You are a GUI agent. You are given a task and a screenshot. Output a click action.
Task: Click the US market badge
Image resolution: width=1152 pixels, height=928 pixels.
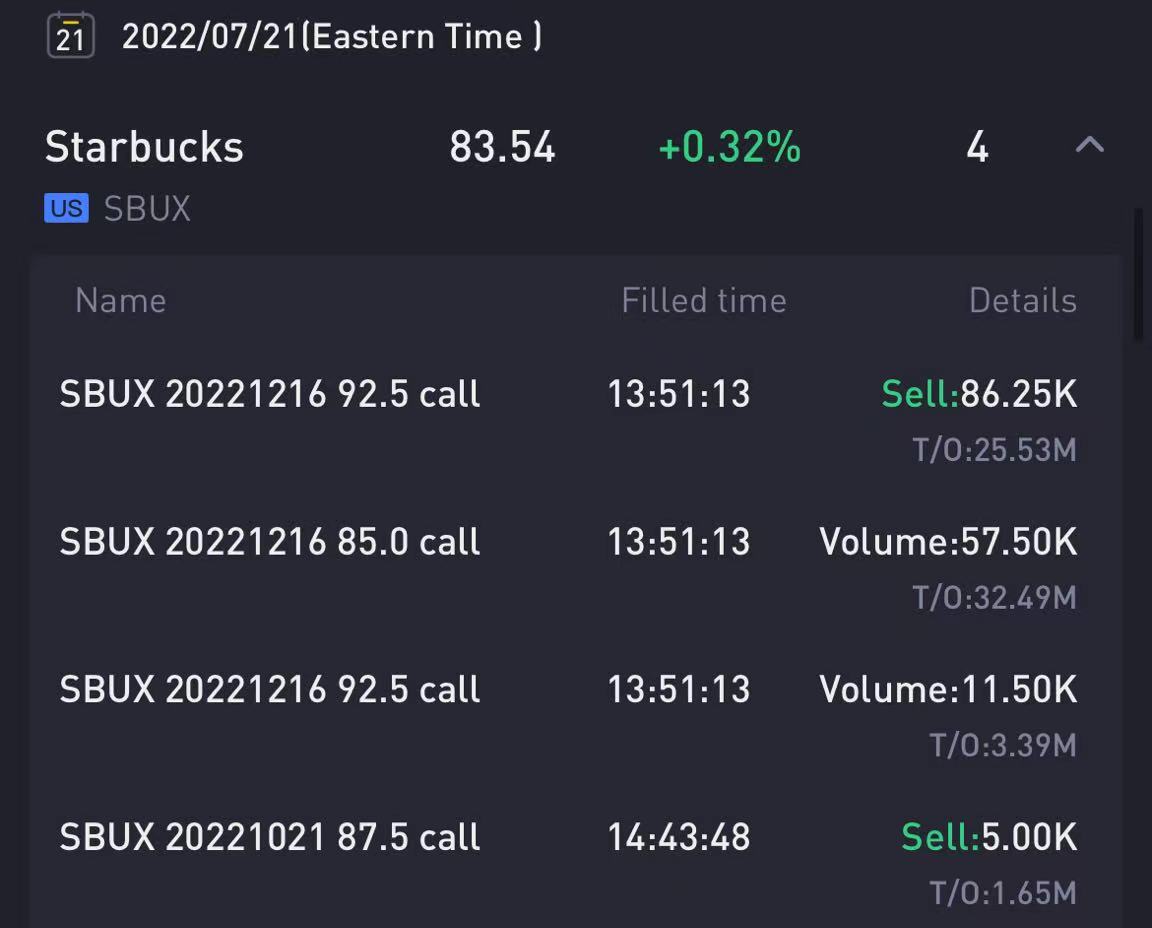point(66,208)
